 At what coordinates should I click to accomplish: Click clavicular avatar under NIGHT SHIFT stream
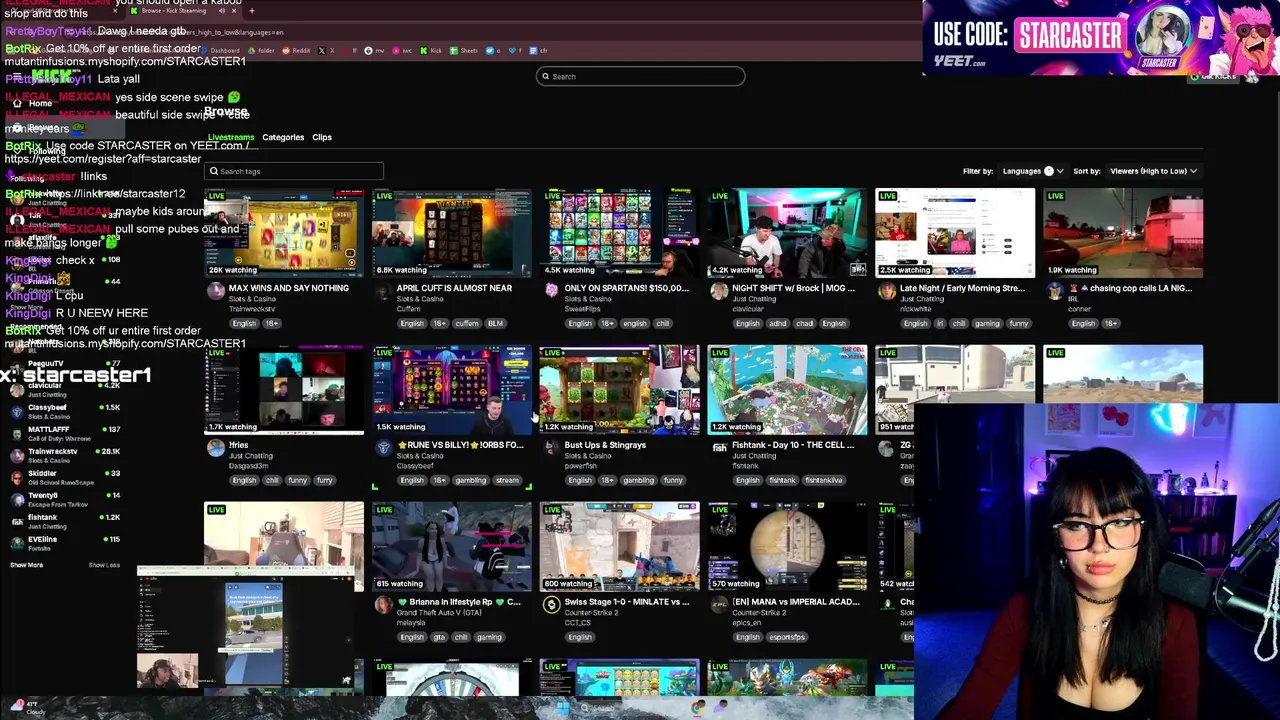point(719,291)
